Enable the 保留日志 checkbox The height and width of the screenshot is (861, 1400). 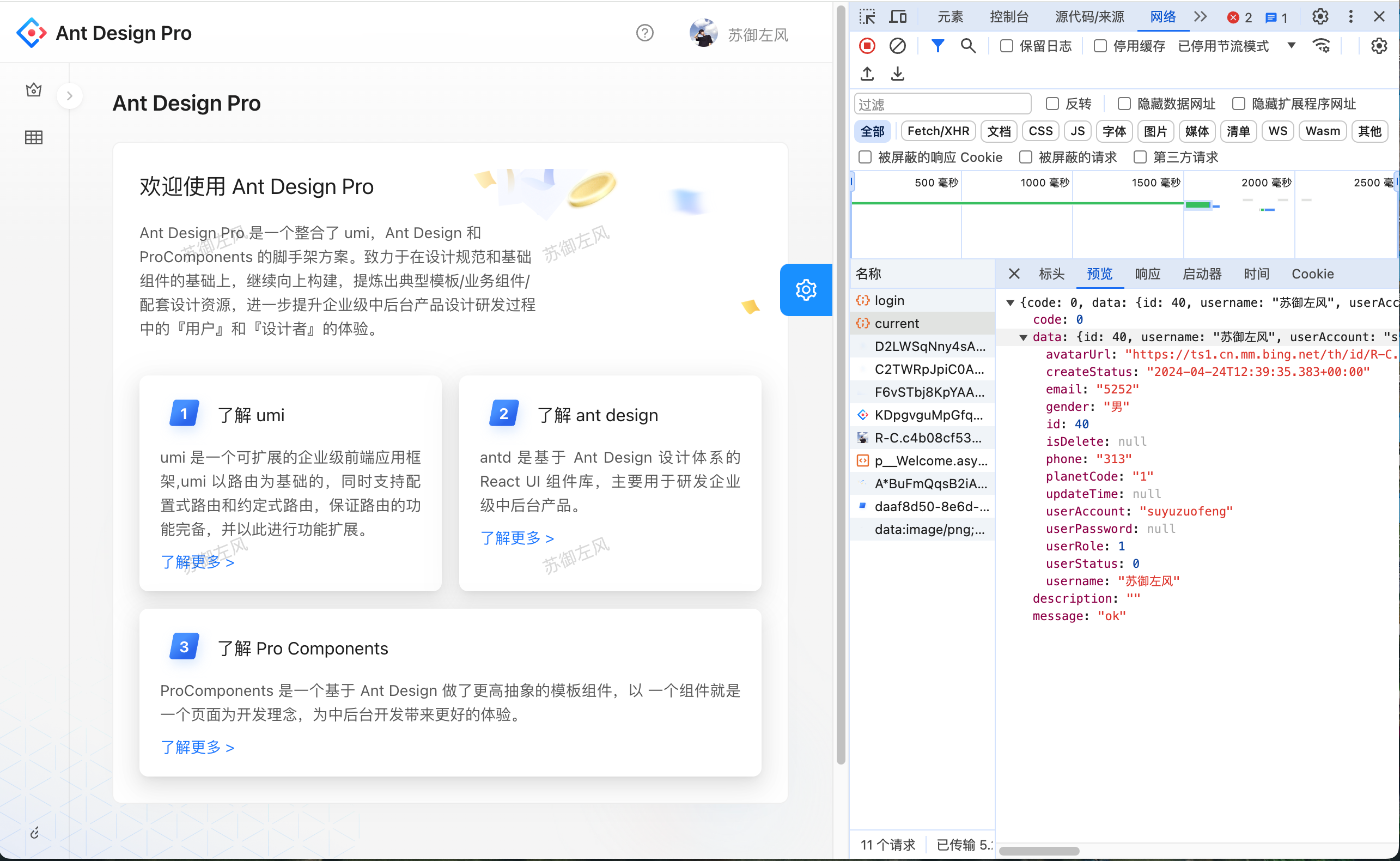pos(1006,46)
